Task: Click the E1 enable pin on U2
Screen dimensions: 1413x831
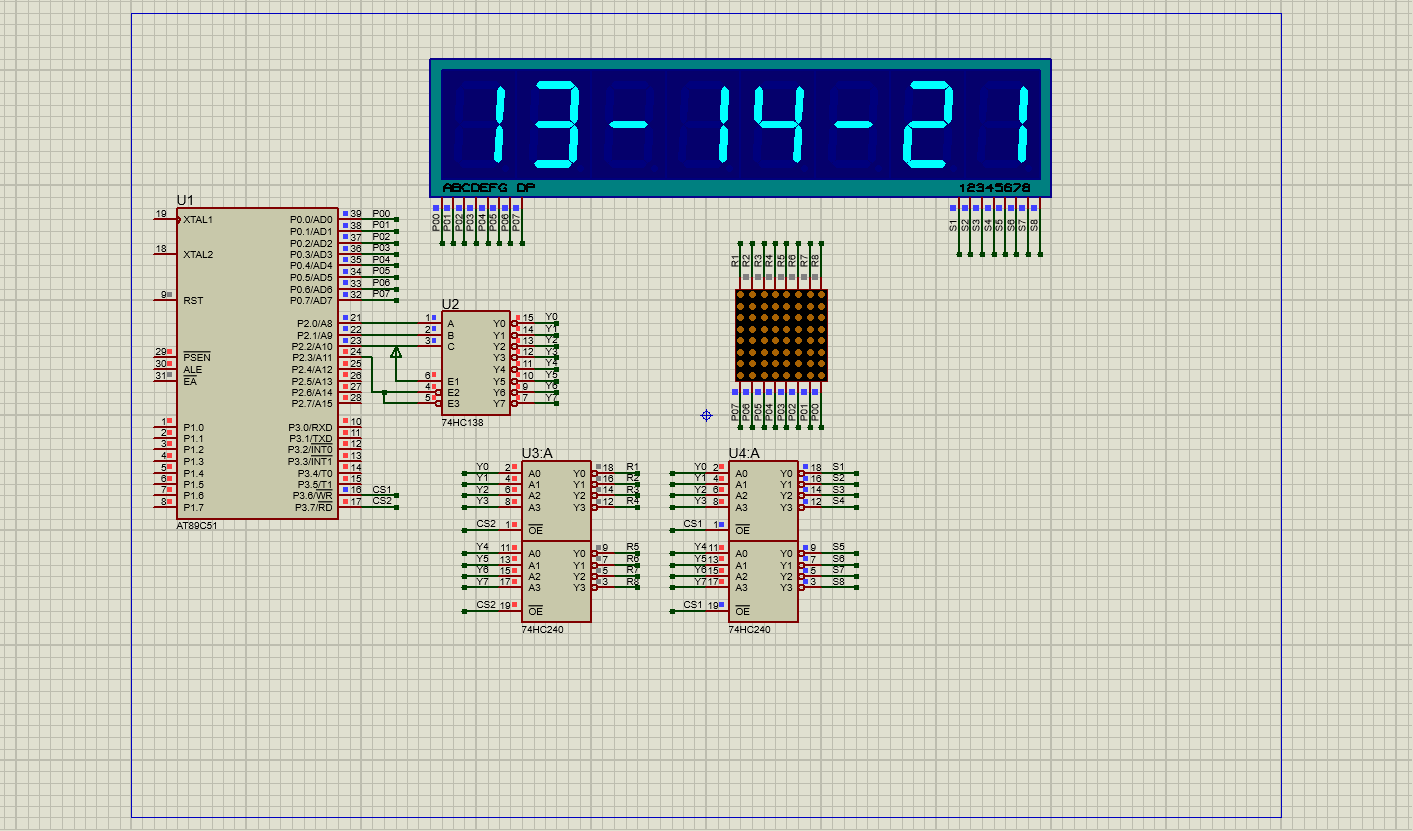Action: [x=453, y=381]
